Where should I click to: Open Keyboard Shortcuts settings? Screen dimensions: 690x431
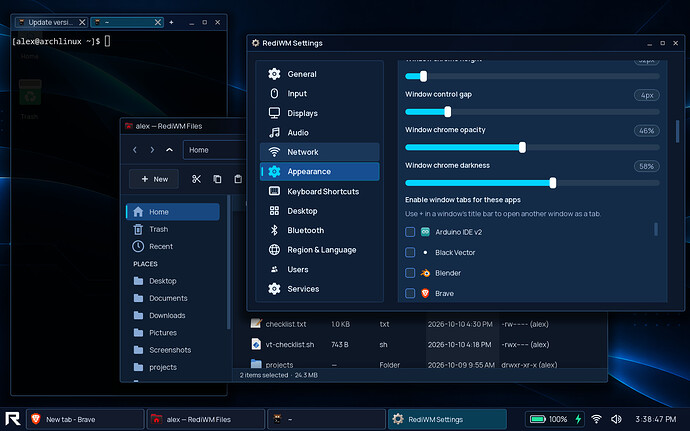pyautogui.click(x=319, y=191)
